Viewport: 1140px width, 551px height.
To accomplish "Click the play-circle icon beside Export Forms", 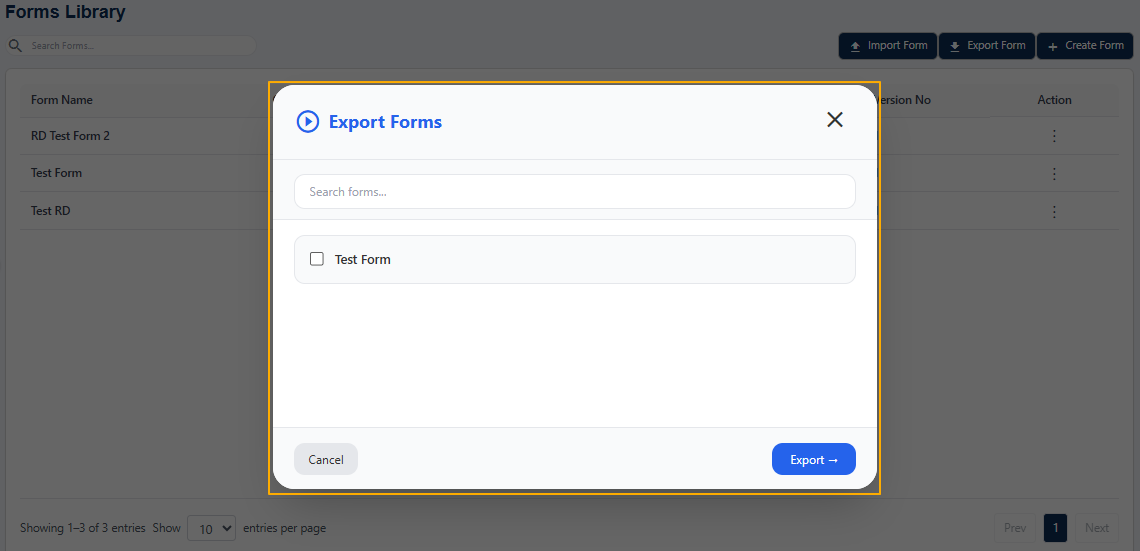I will pos(308,121).
